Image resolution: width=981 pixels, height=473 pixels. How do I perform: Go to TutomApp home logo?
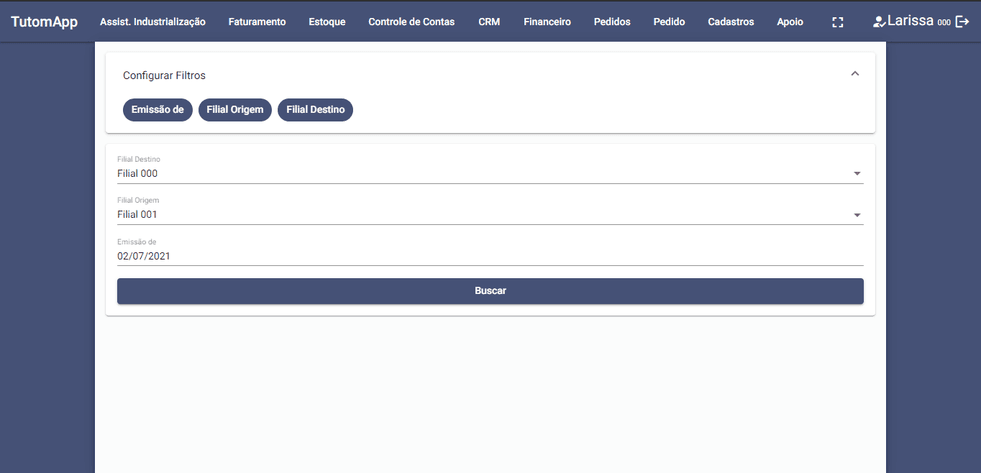[44, 22]
